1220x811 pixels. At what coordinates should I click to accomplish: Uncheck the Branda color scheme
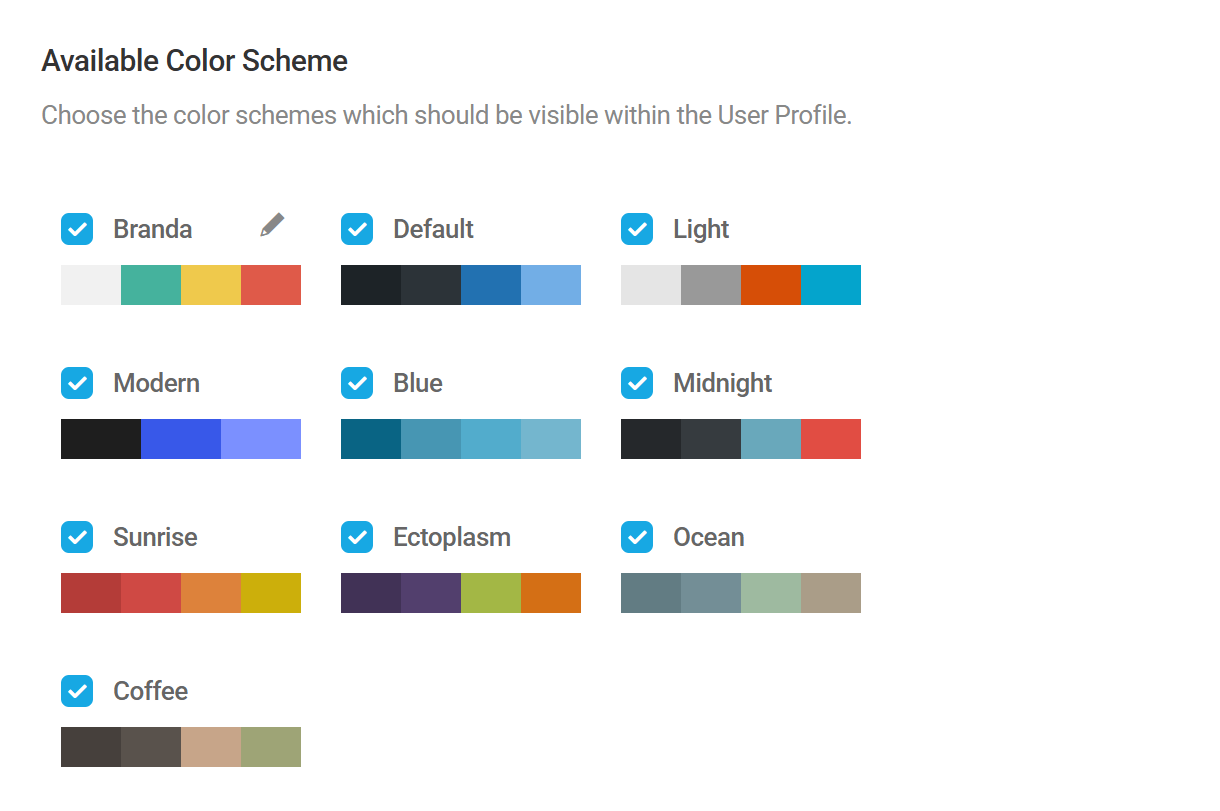click(x=76, y=229)
